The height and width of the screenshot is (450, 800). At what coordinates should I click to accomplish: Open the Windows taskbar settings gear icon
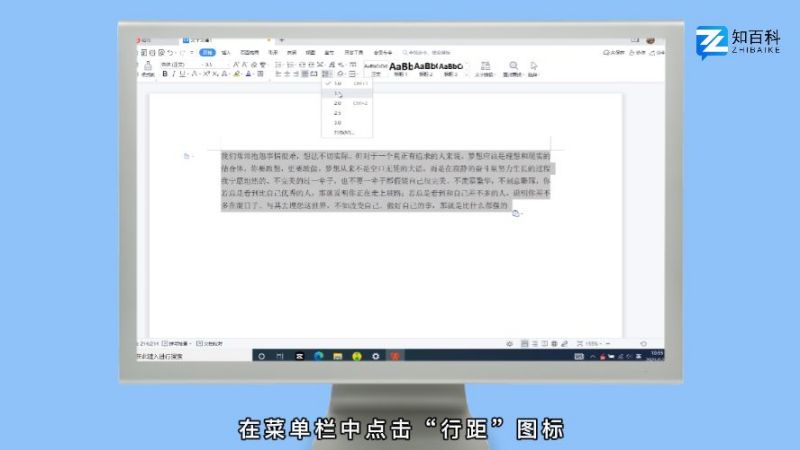click(x=375, y=355)
